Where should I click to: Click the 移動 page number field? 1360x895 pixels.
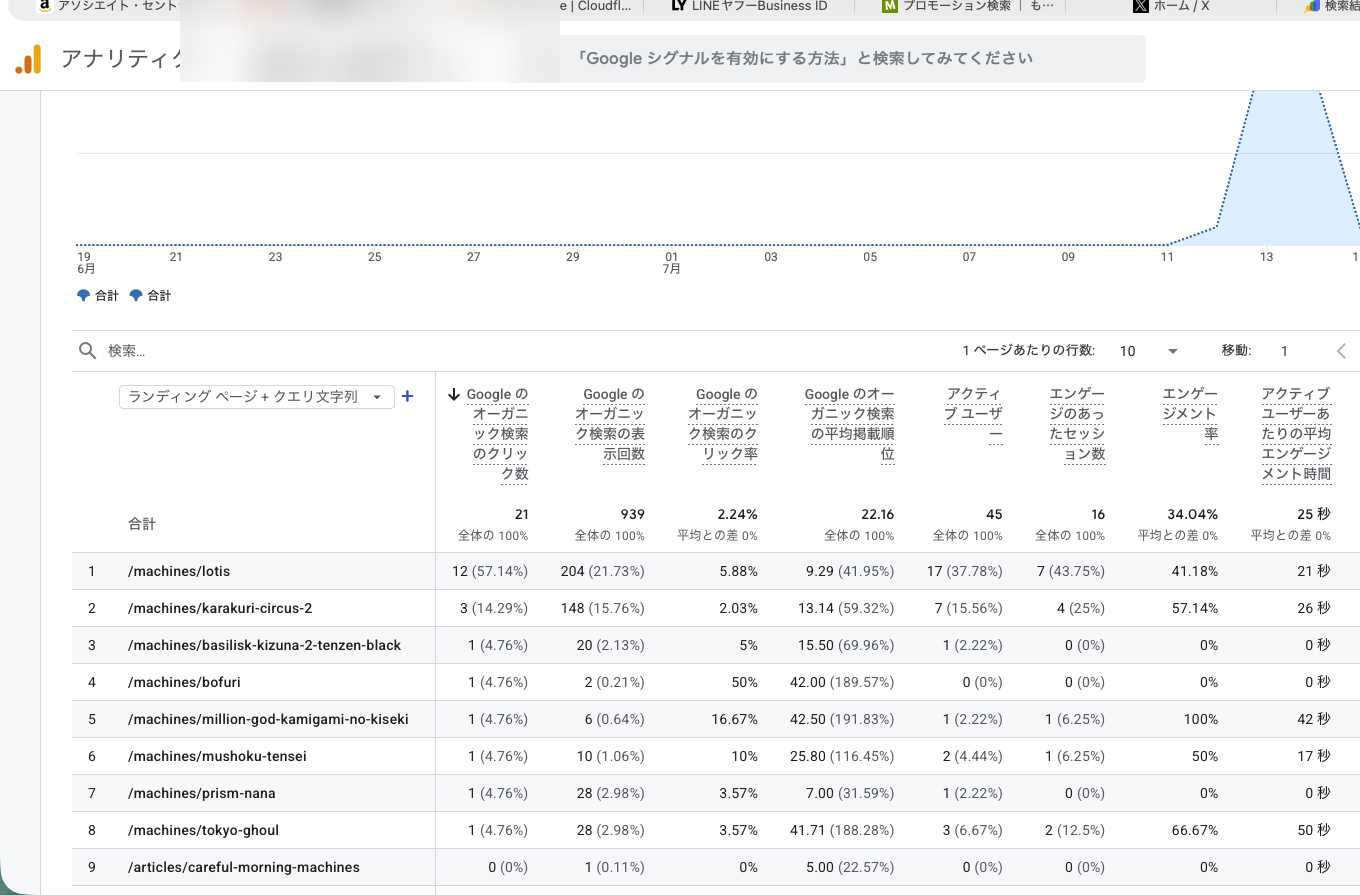pos(1284,351)
